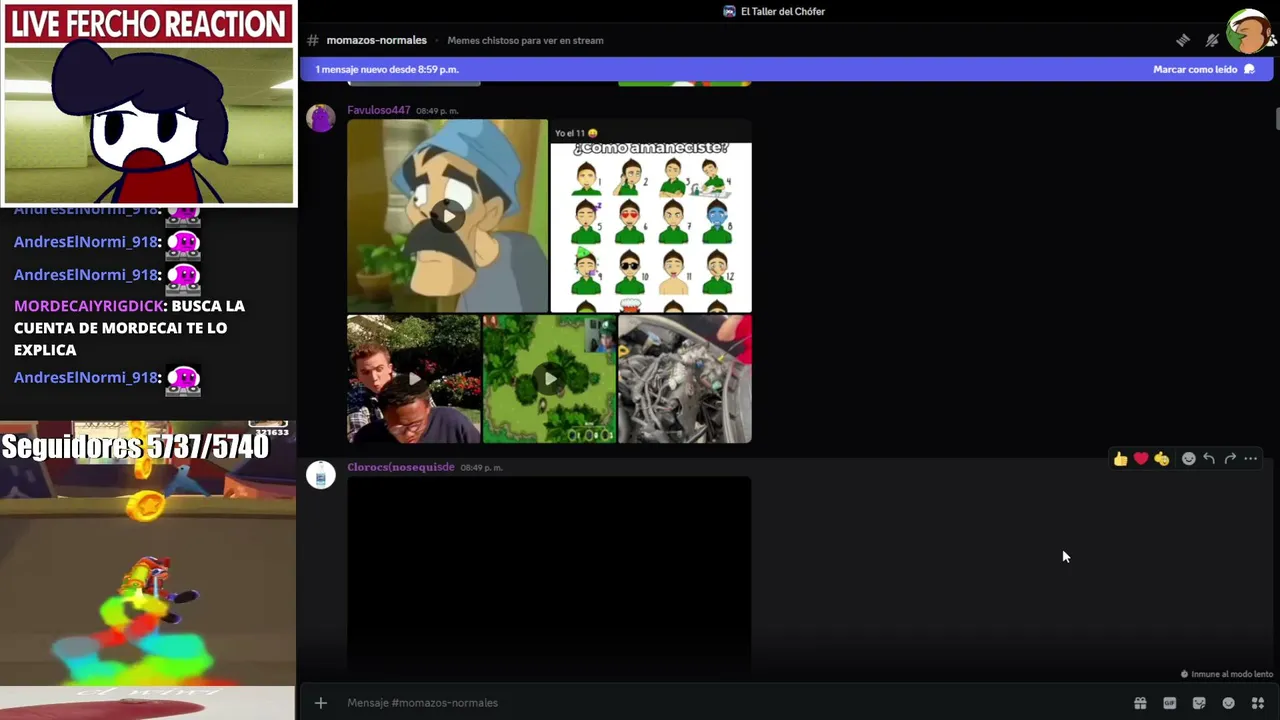Open the GIF picker
Image resolution: width=1280 pixels, height=720 pixels.
tap(1170, 703)
